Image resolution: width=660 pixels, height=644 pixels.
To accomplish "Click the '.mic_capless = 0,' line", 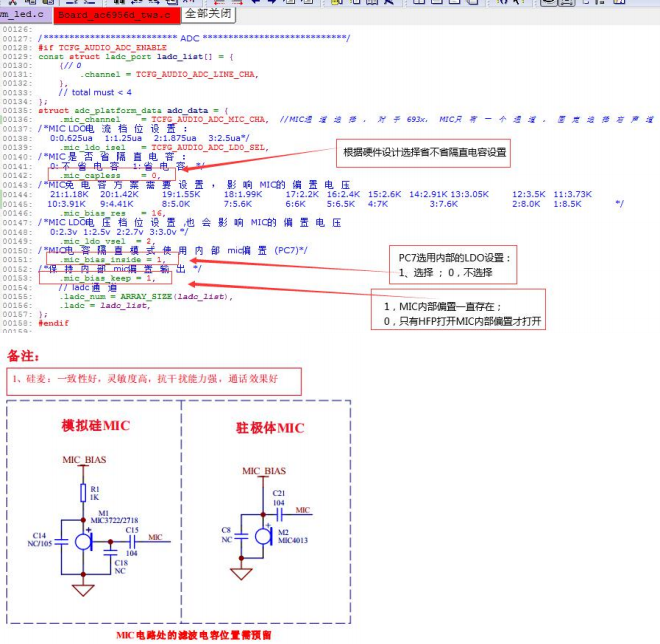I will [110, 175].
